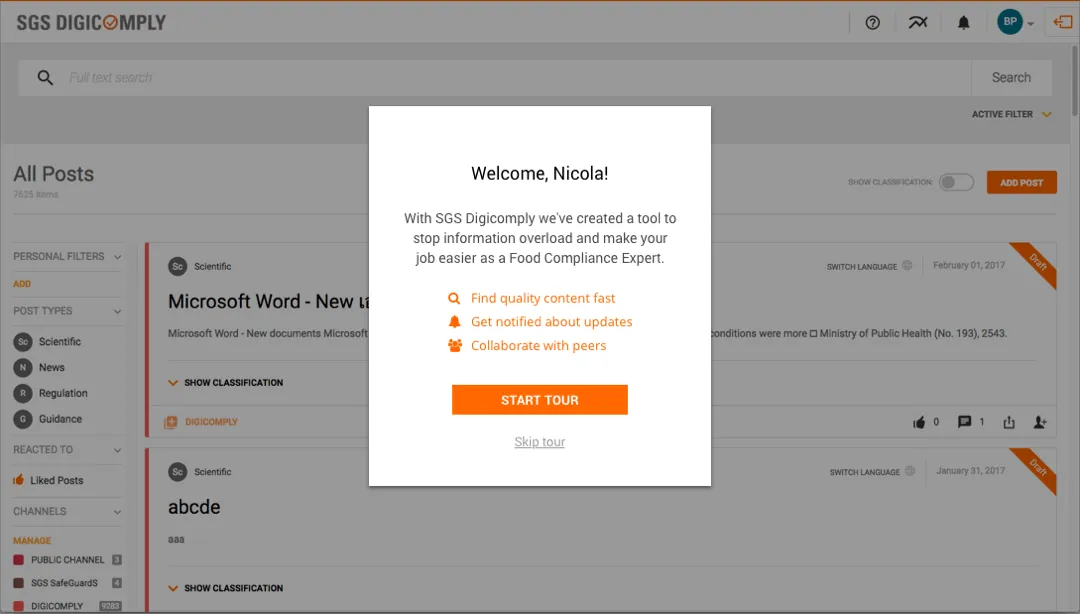The width and height of the screenshot is (1080, 614).
Task: Click the SGS Digicomply logo
Action: pyautogui.click(x=91, y=23)
